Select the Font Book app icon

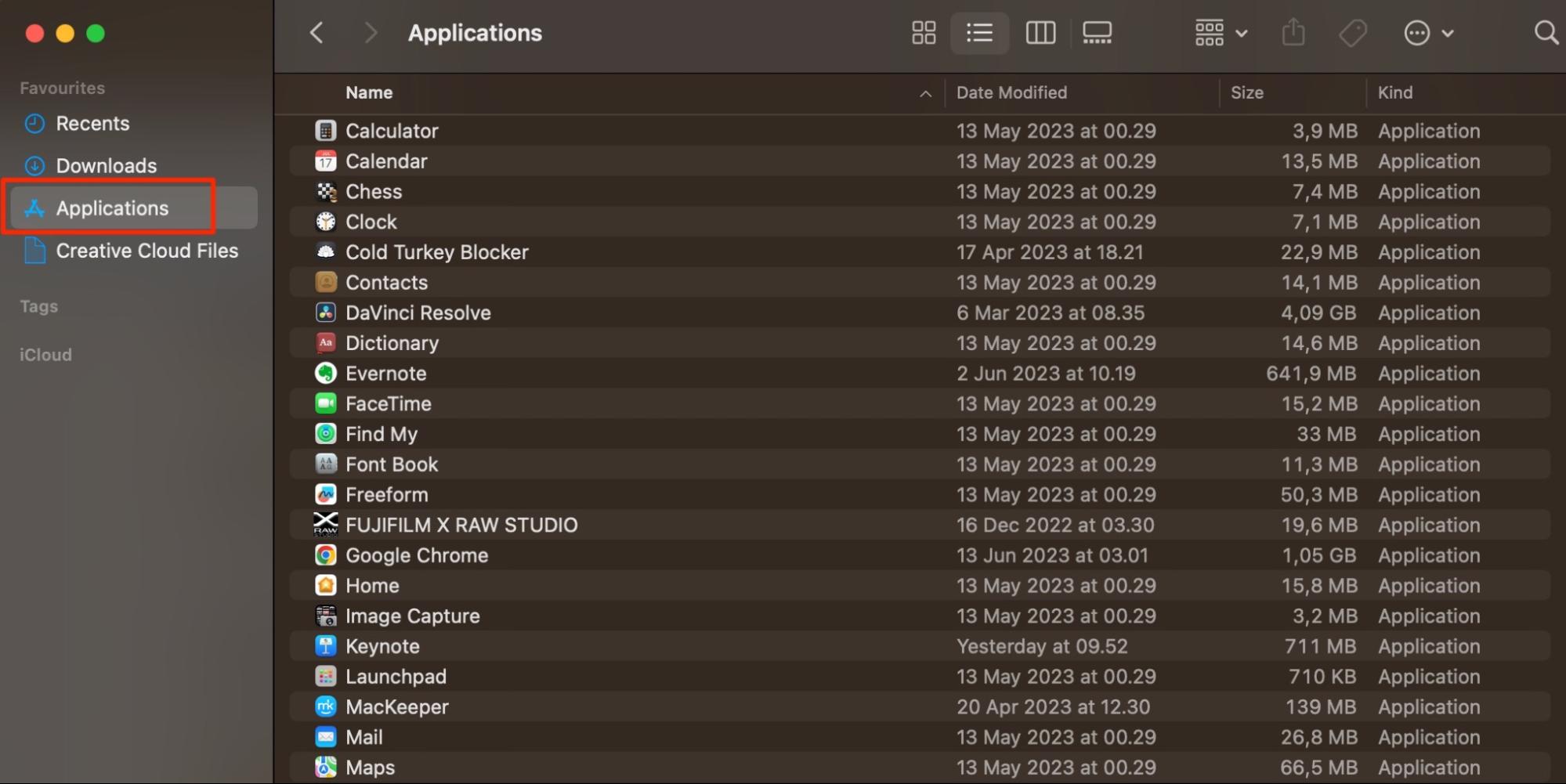click(x=326, y=464)
